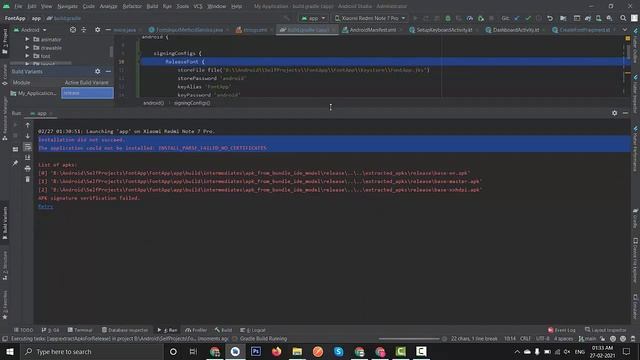
Task: Open the Layout Inspector tool window
Action: tap(606, 330)
